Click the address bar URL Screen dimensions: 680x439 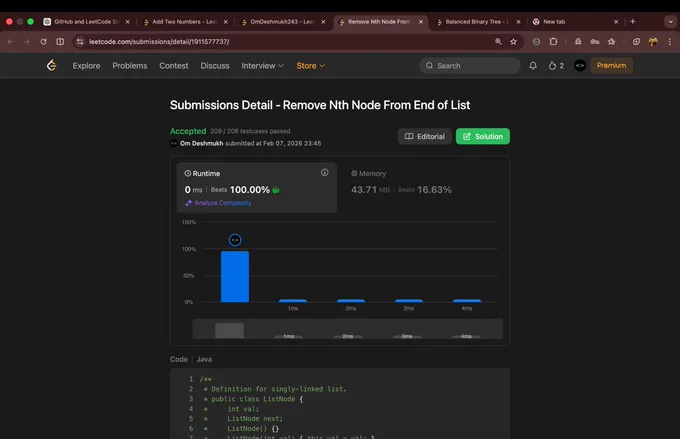(x=159, y=42)
